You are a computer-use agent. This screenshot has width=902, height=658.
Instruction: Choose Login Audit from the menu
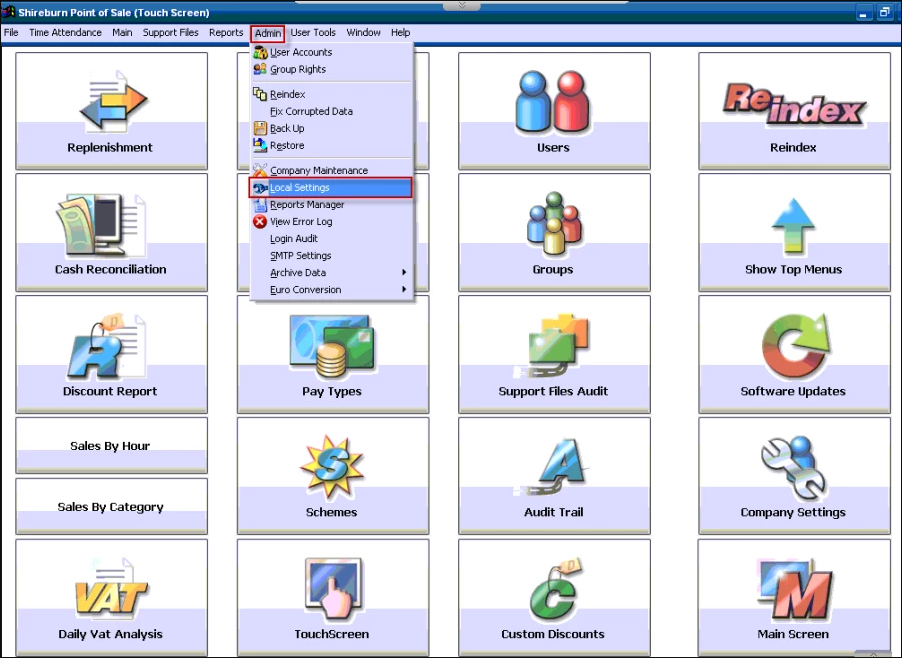click(x=332, y=239)
